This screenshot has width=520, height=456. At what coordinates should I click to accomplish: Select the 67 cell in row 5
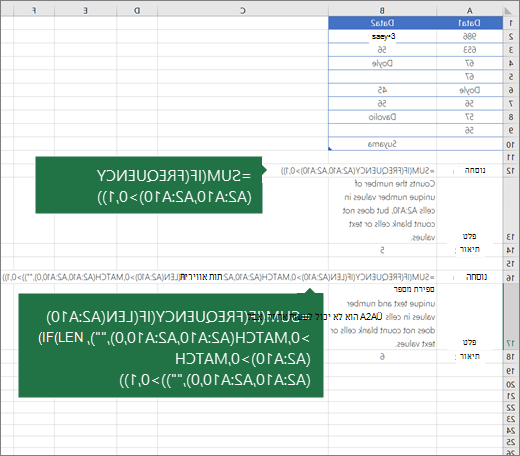[x=469, y=77]
